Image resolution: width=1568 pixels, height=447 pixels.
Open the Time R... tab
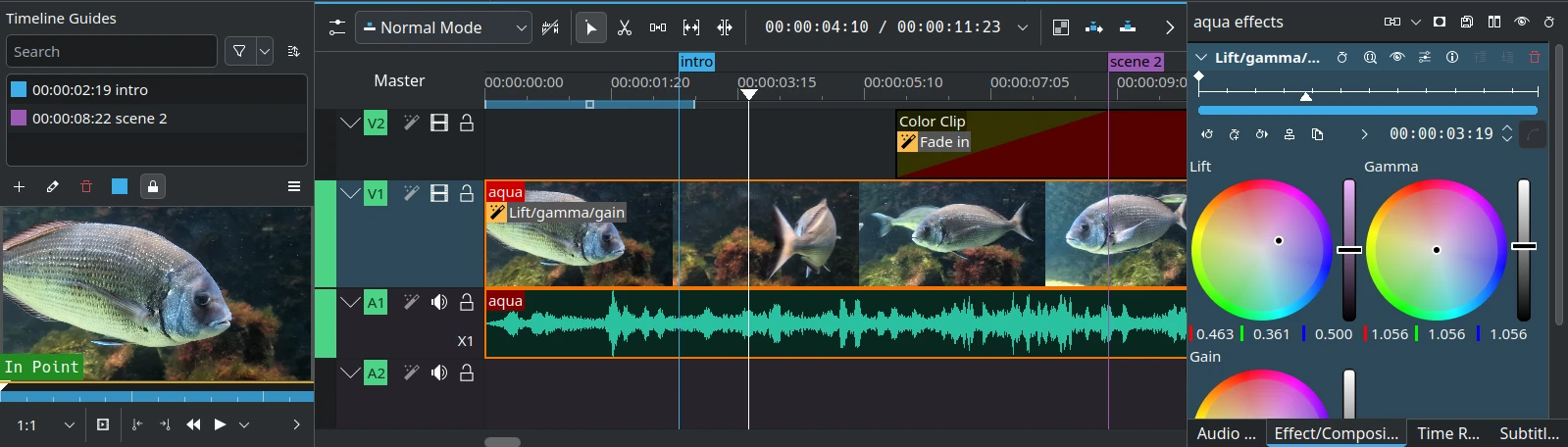(1447, 433)
